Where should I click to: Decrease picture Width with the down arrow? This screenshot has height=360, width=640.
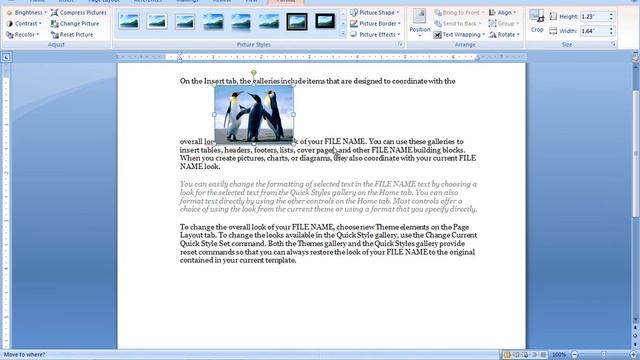coord(611,33)
